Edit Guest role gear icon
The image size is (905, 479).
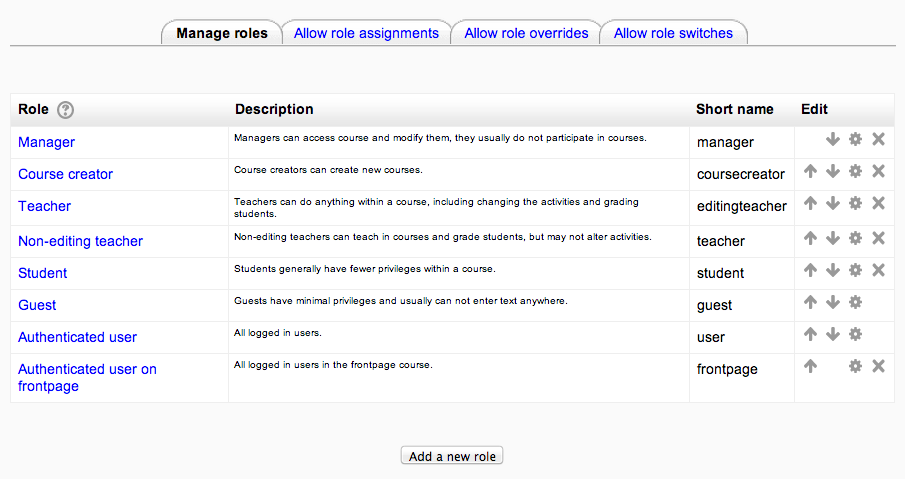click(855, 302)
